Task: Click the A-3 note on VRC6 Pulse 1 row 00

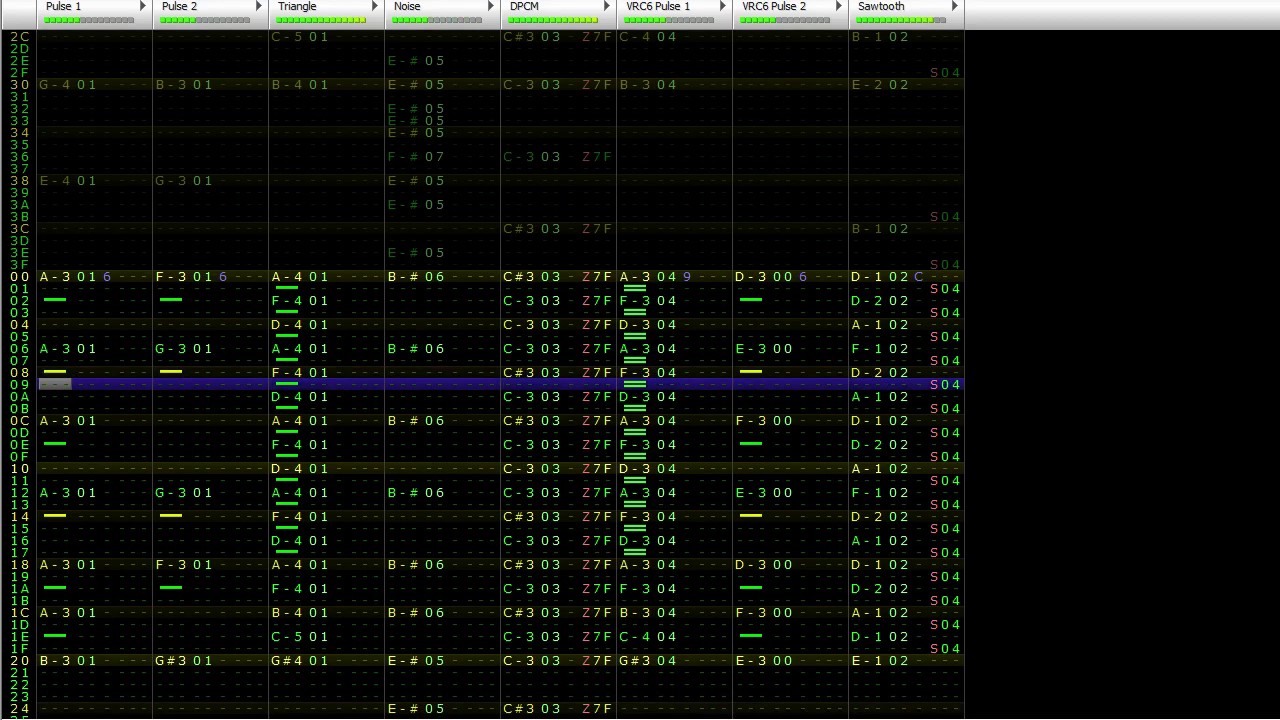Action: 634,277
